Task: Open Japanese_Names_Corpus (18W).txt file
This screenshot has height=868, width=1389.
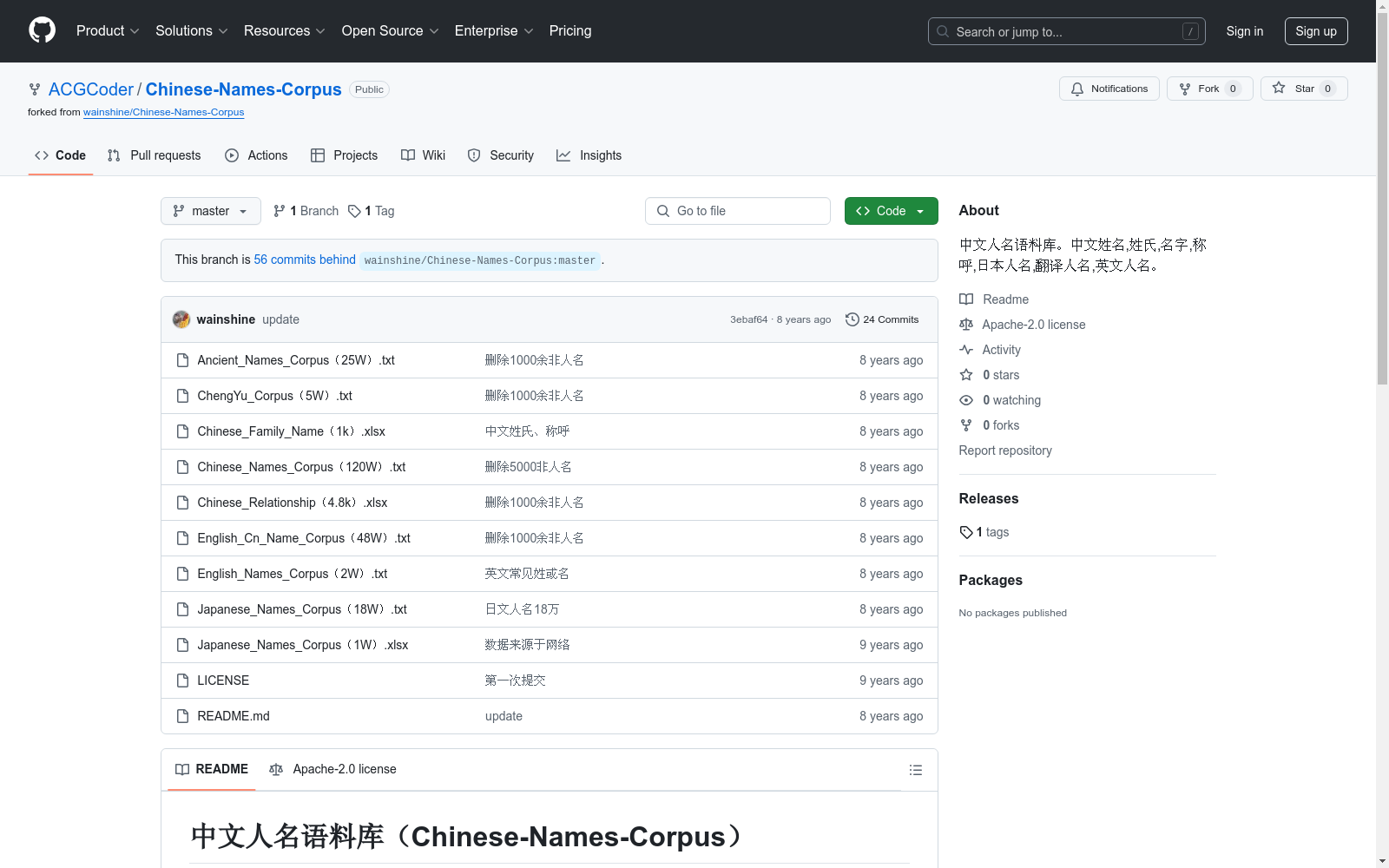Action: tap(302, 609)
